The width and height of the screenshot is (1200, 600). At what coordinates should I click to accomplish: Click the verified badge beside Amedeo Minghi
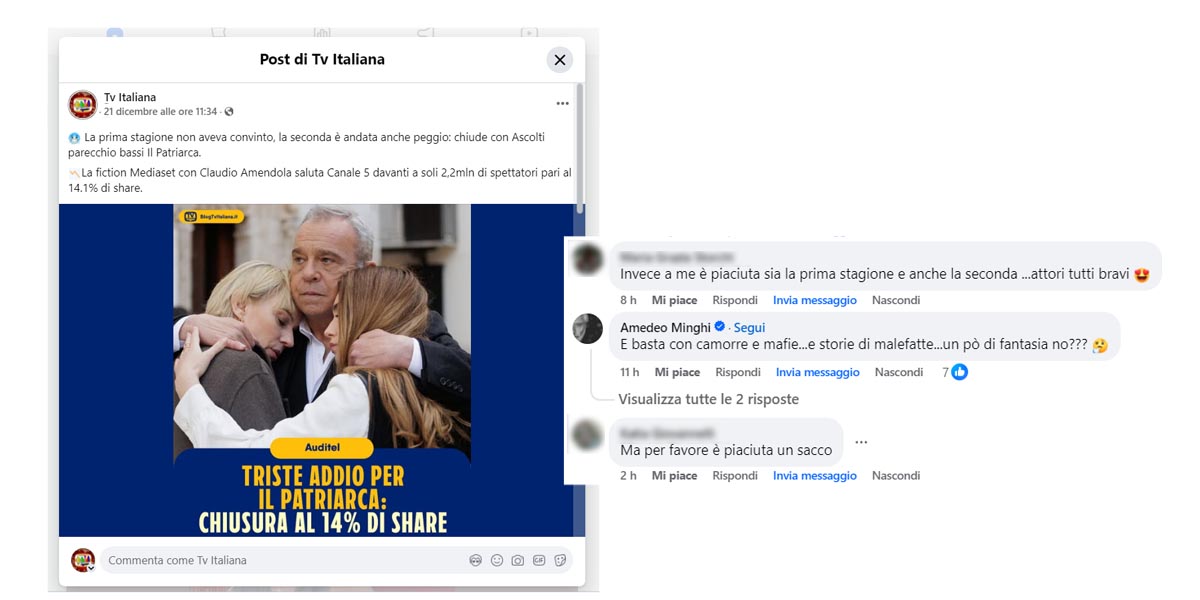(x=720, y=327)
